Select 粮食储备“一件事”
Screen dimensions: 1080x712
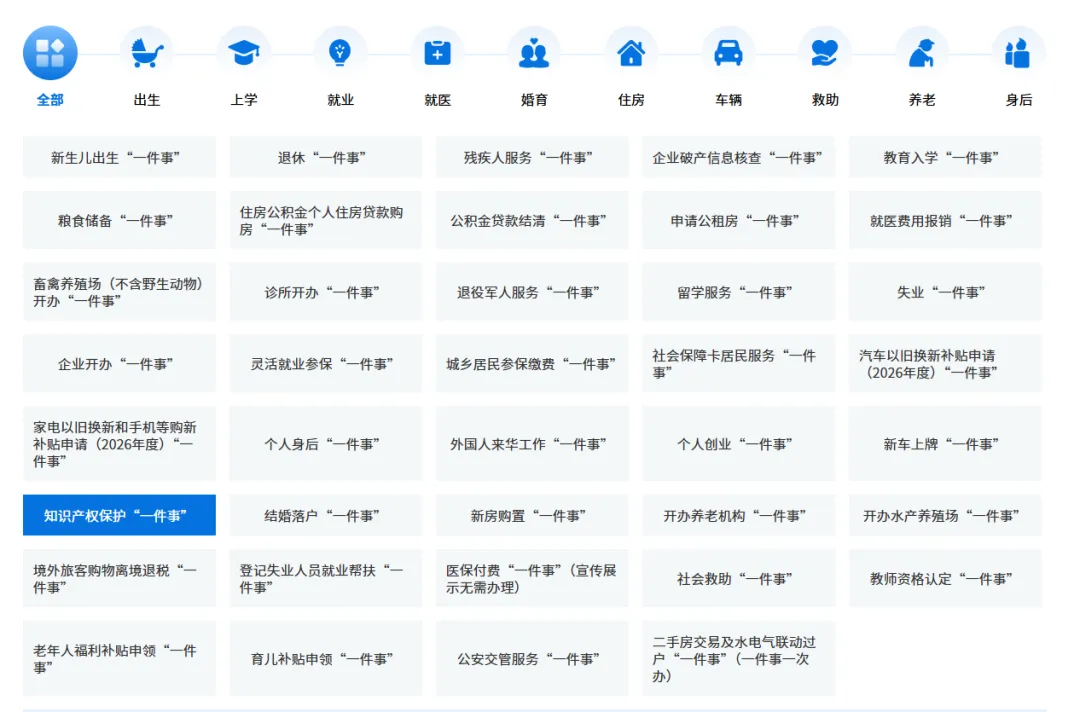pos(119,220)
